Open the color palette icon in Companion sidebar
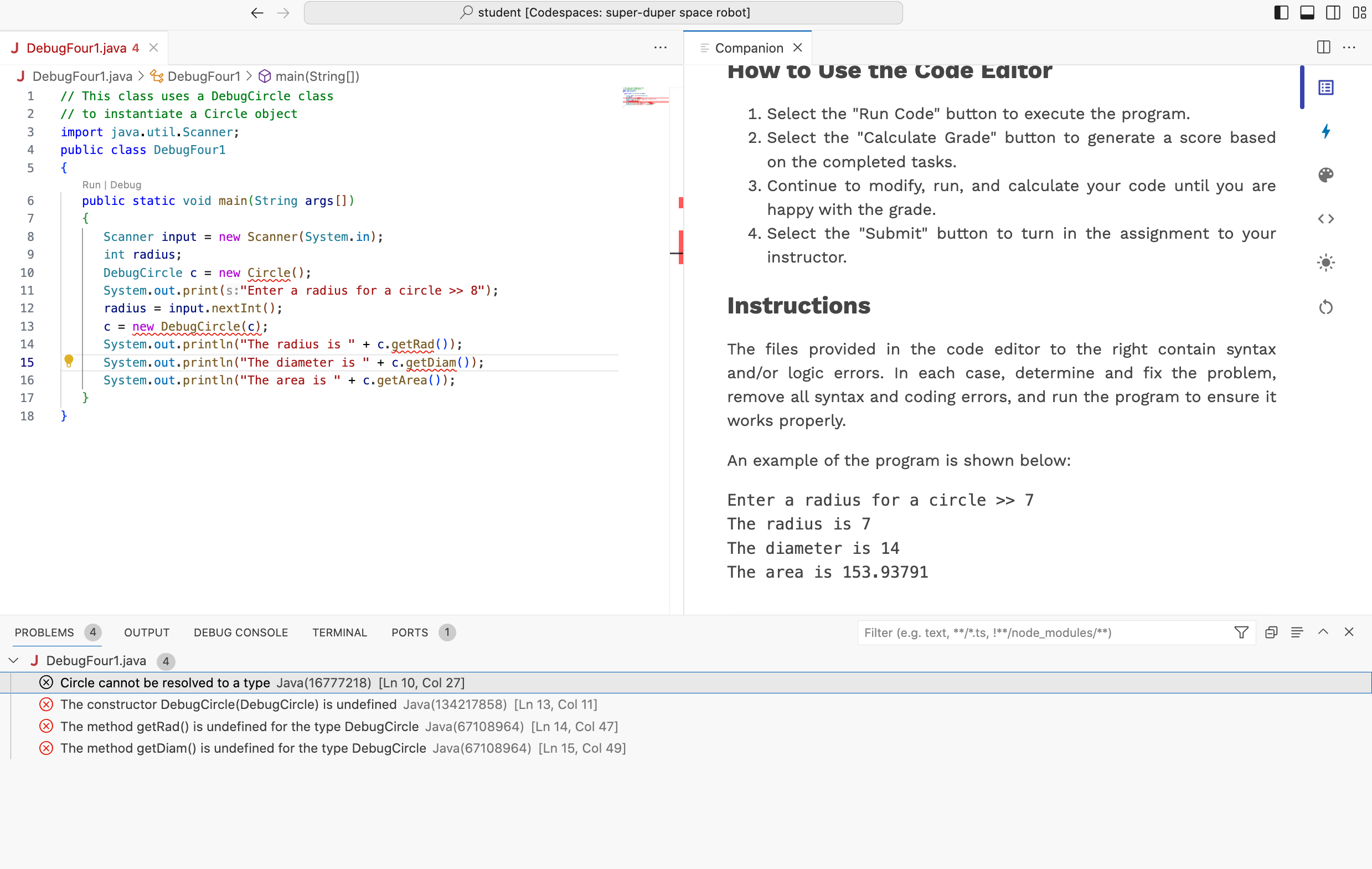Viewport: 1372px width, 869px height. tap(1326, 175)
